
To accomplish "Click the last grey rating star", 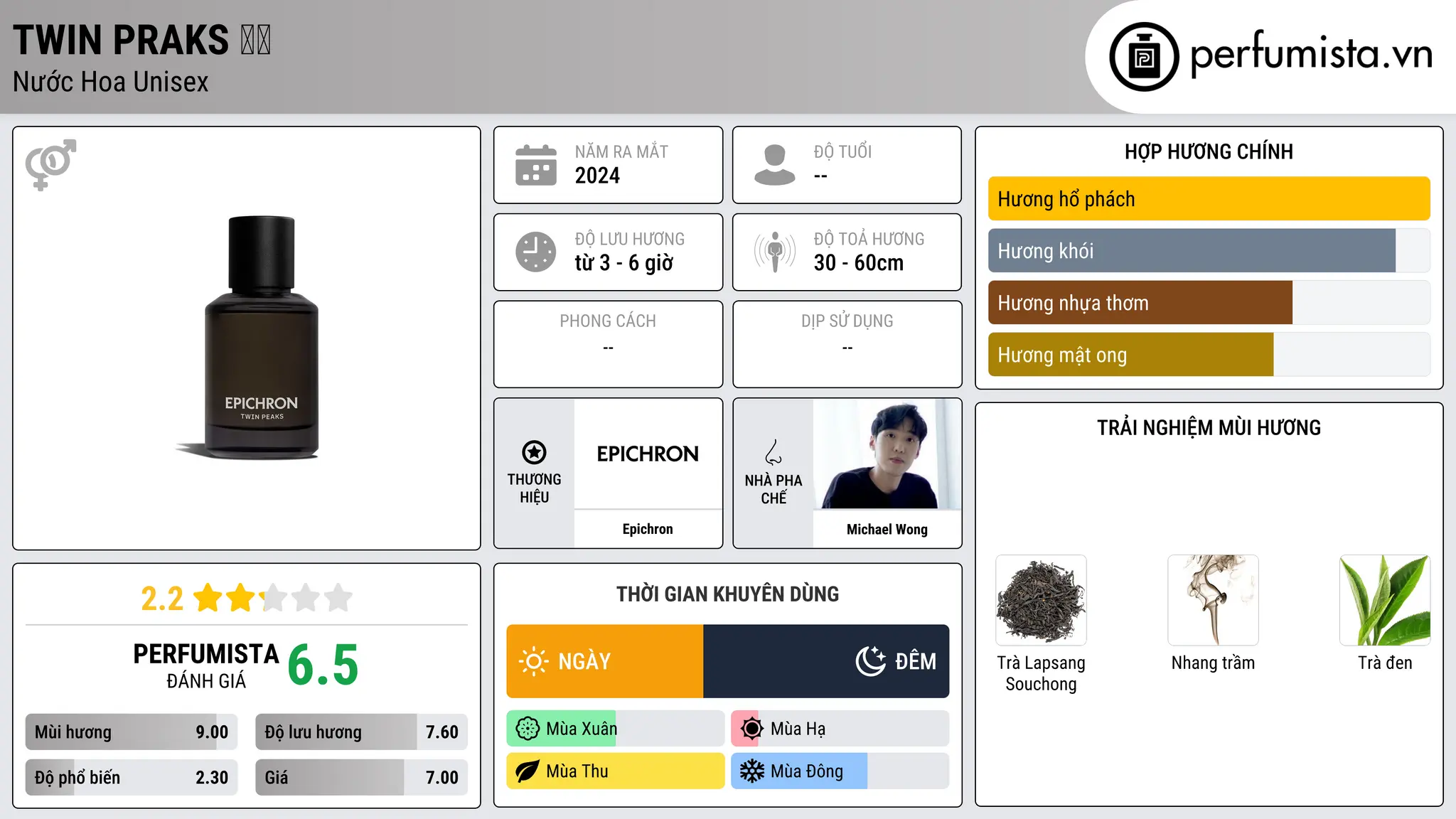I will 338,598.
